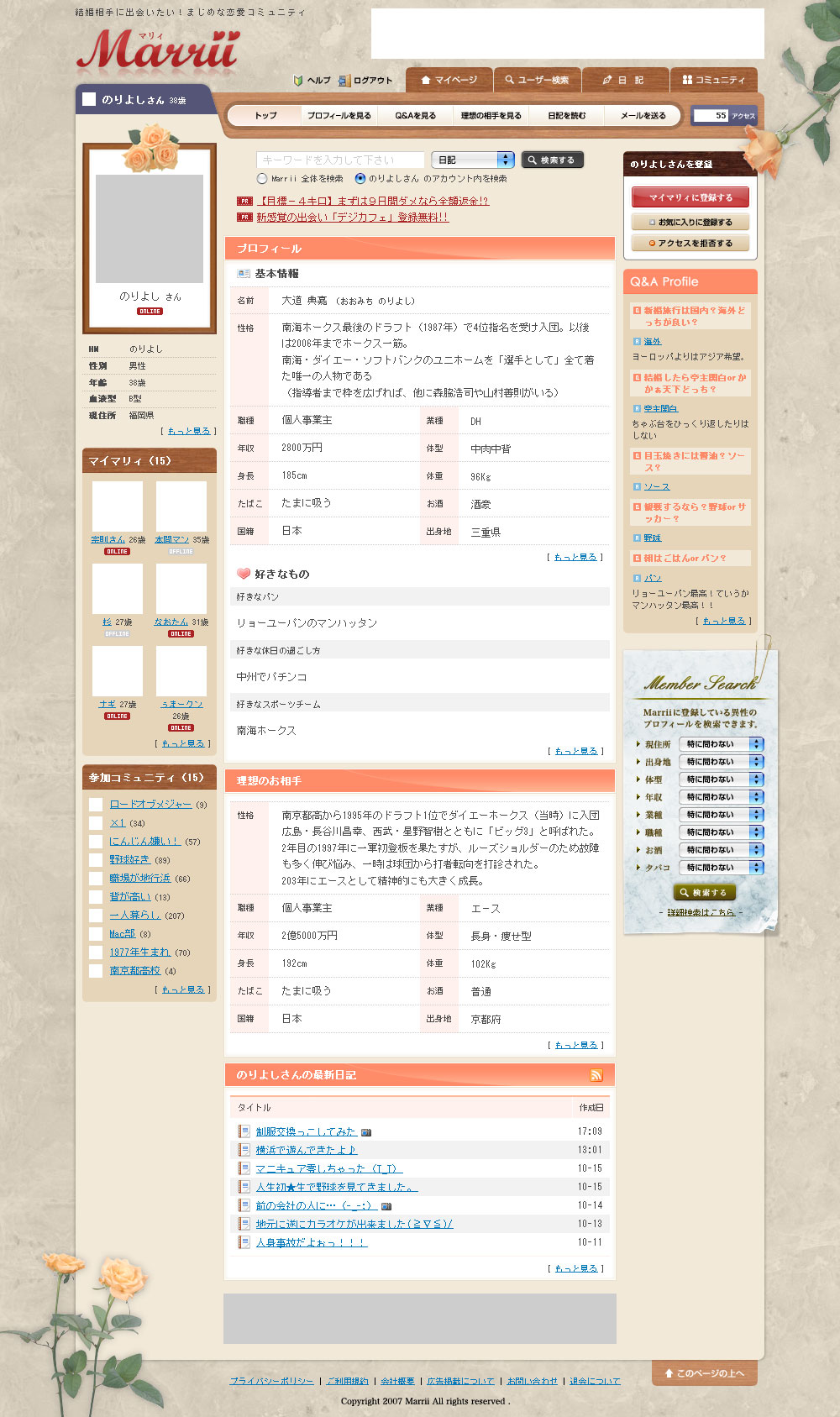
Task: Click the heart icon beside 好きなもの
Action: [244, 574]
